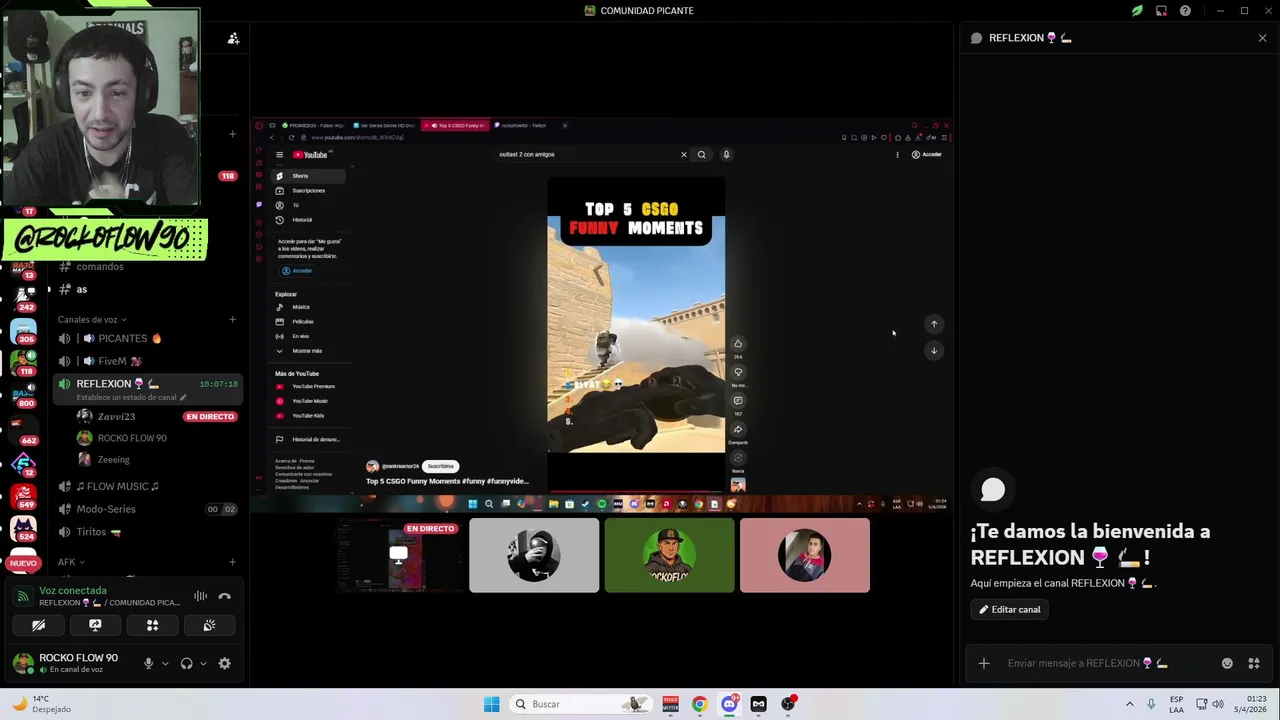Screen dimensions: 1280x720
Task: Open the attachment plus button
Action: 984,663
